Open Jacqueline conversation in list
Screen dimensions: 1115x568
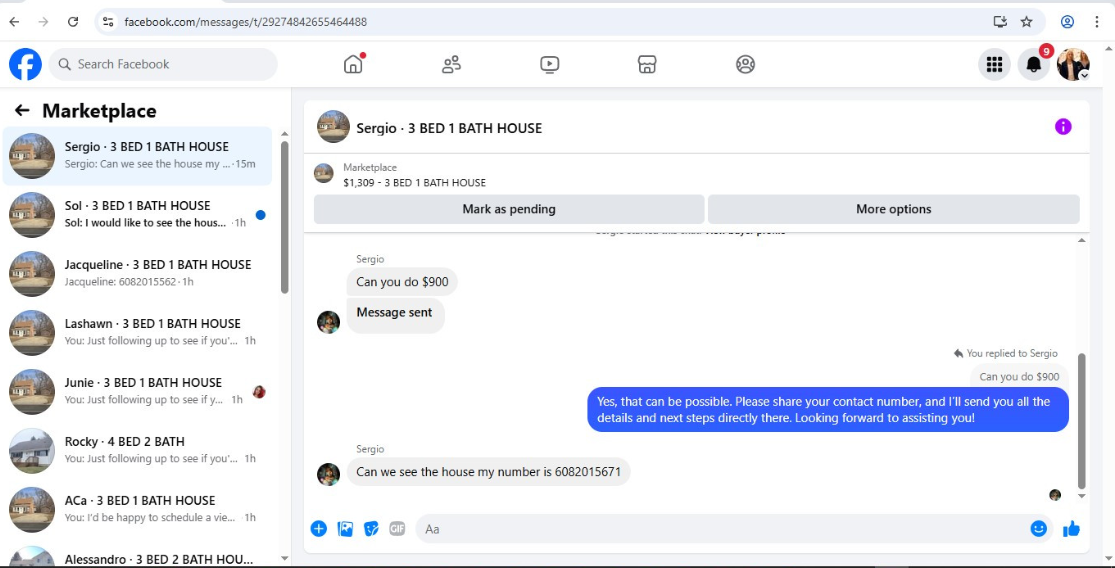pyautogui.click(x=137, y=274)
